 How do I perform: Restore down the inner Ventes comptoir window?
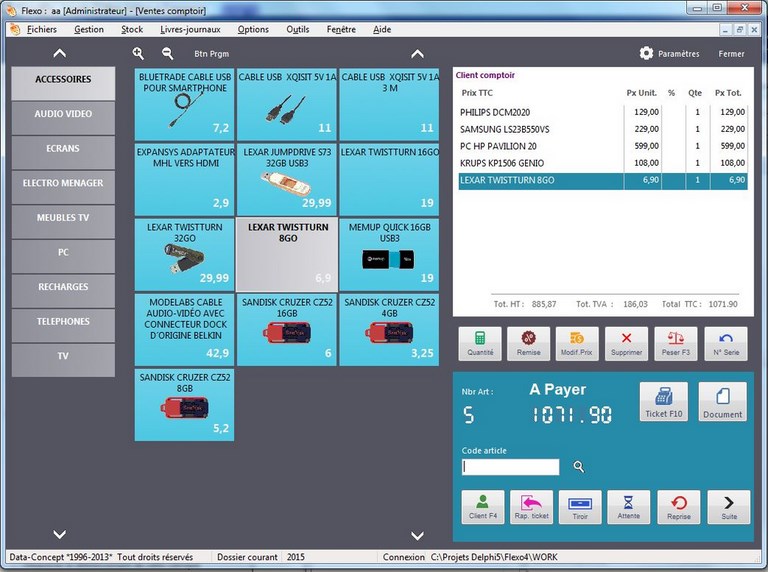740,30
